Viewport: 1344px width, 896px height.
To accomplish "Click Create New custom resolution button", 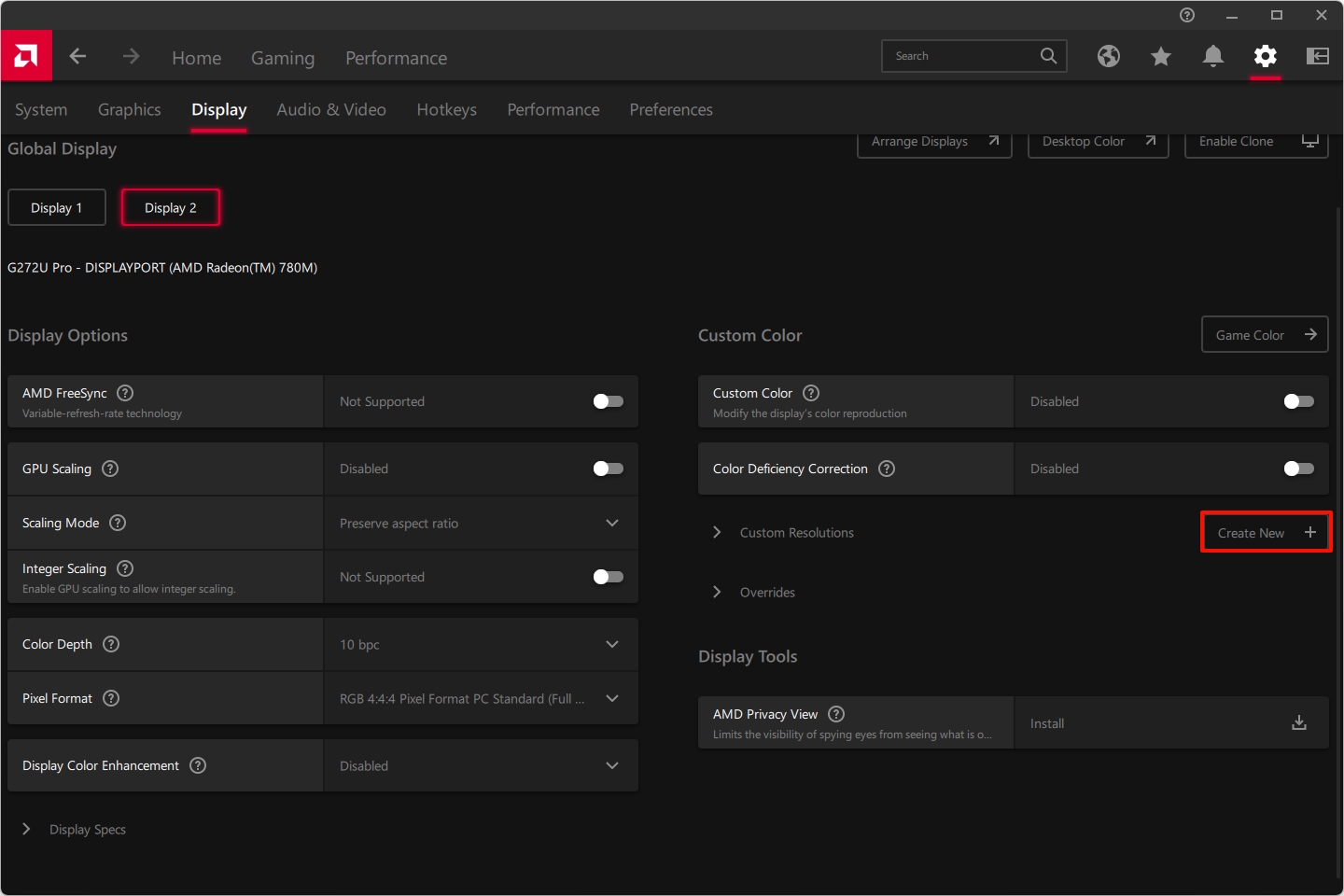I will (x=1265, y=533).
